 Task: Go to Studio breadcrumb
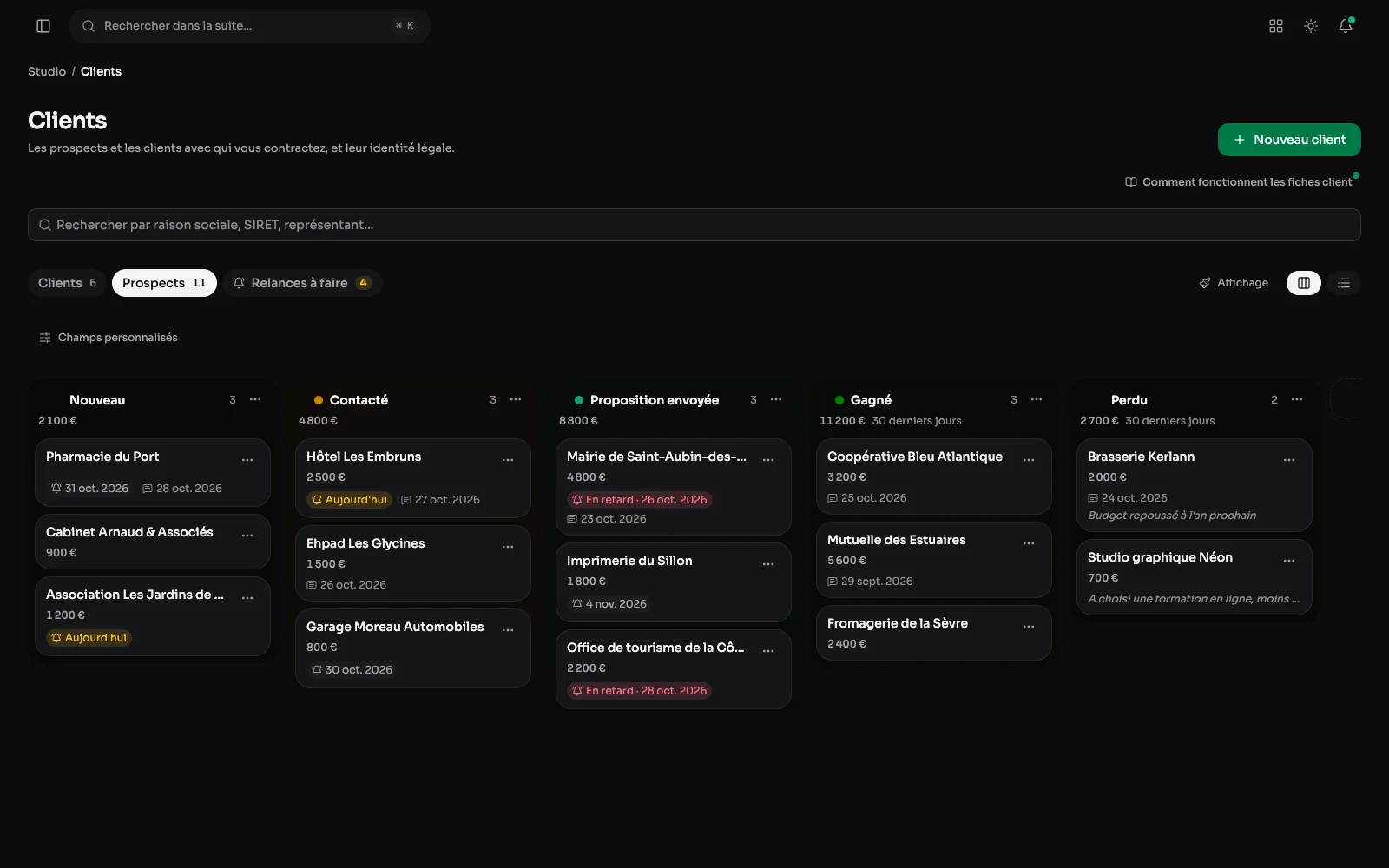[47, 71]
